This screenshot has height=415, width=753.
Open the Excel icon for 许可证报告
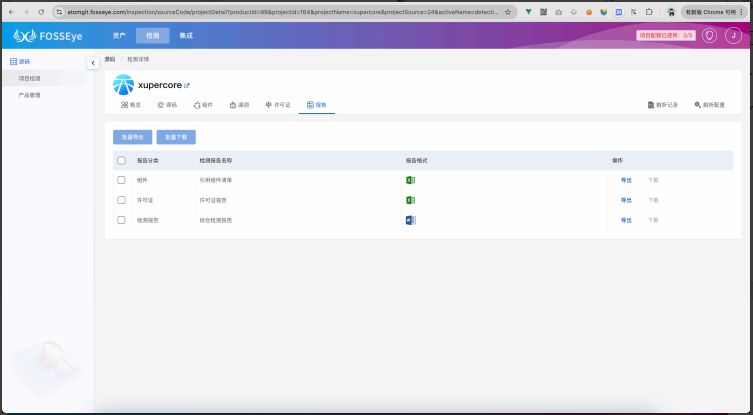click(410, 200)
